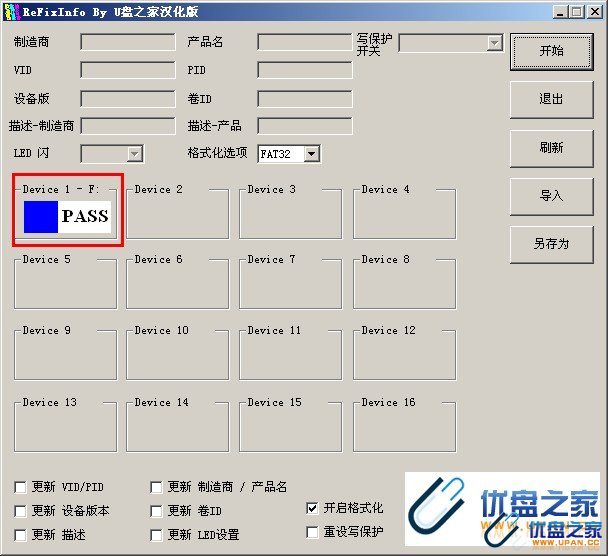Image resolution: width=608 pixels, height=556 pixels.
Task: Enable the 更新 VID/PID checkbox
Action: [x=21, y=487]
